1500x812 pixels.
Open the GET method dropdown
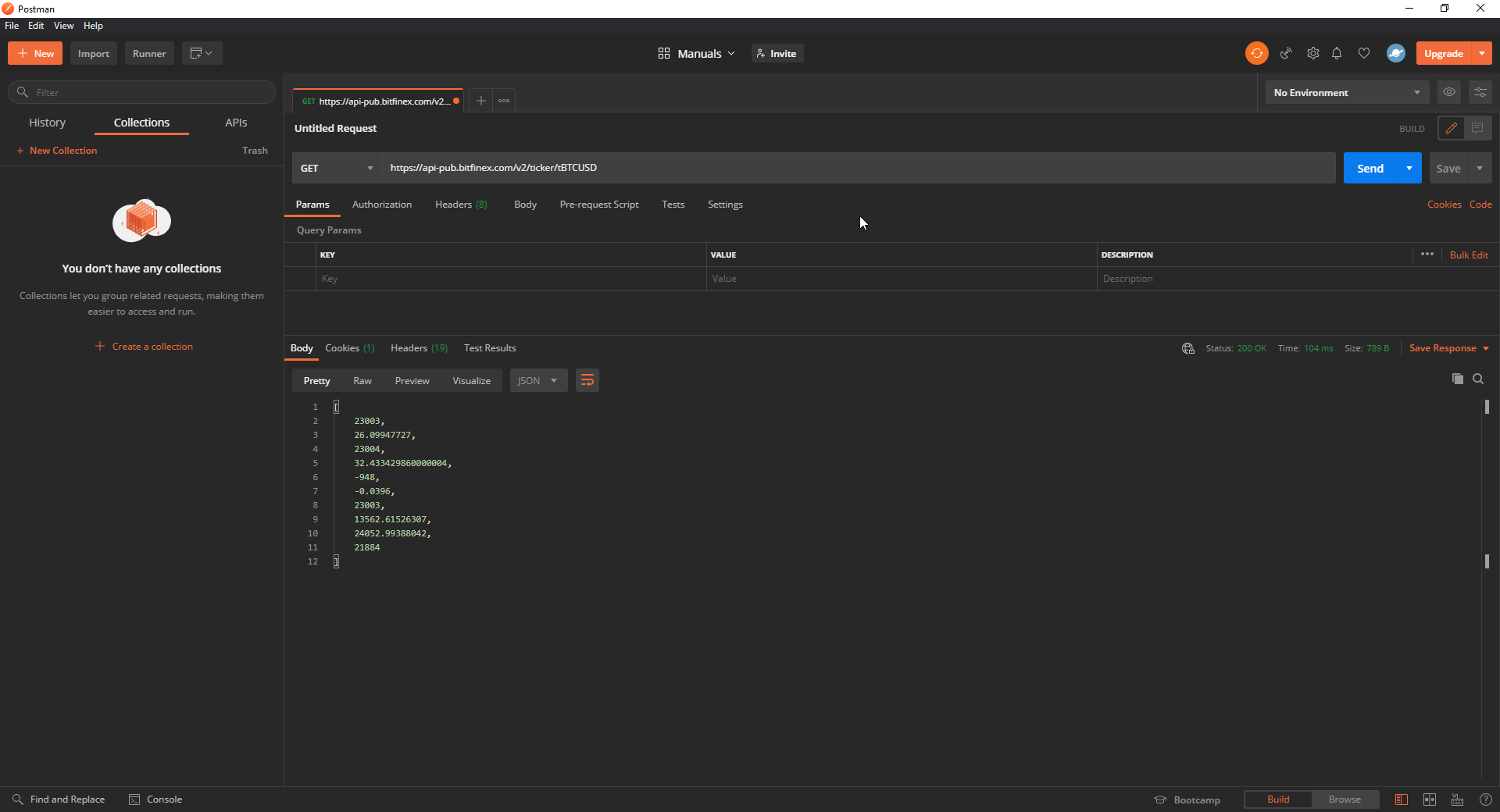pos(337,168)
